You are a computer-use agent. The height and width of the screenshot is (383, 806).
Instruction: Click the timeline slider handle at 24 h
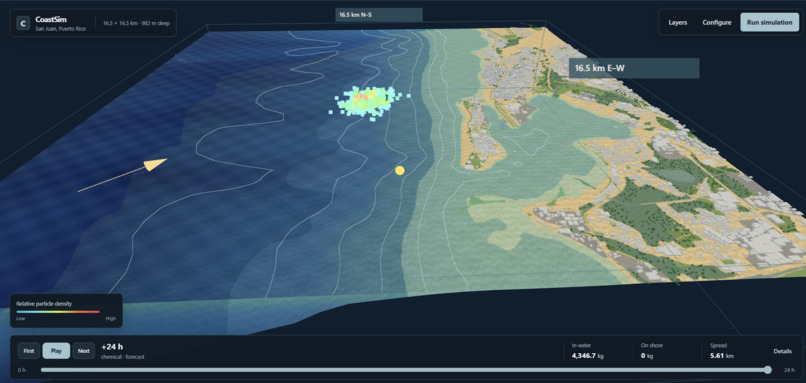click(x=767, y=370)
